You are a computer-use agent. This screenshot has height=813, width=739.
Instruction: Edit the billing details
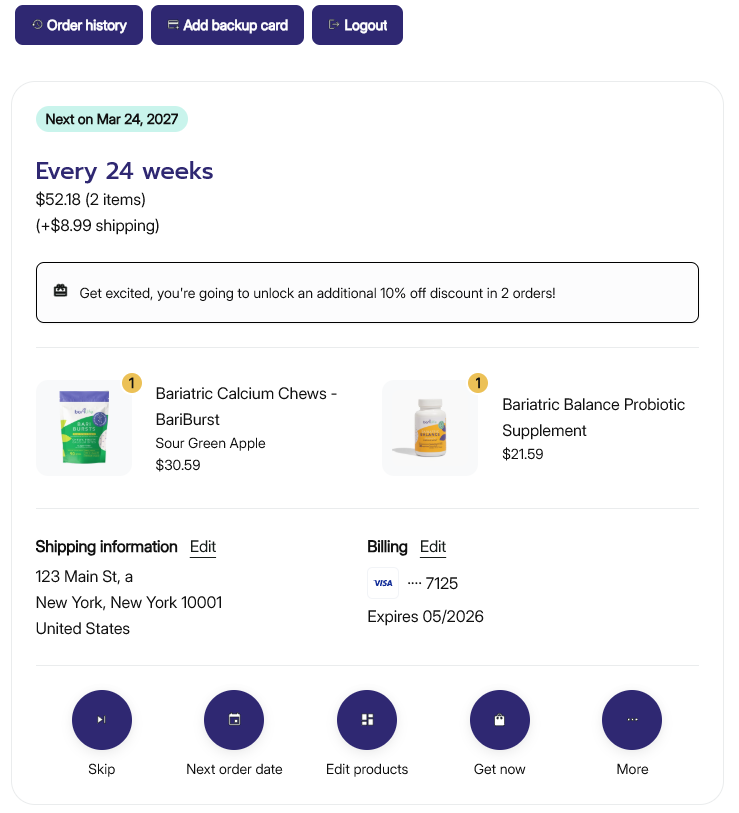coord(433,547)
